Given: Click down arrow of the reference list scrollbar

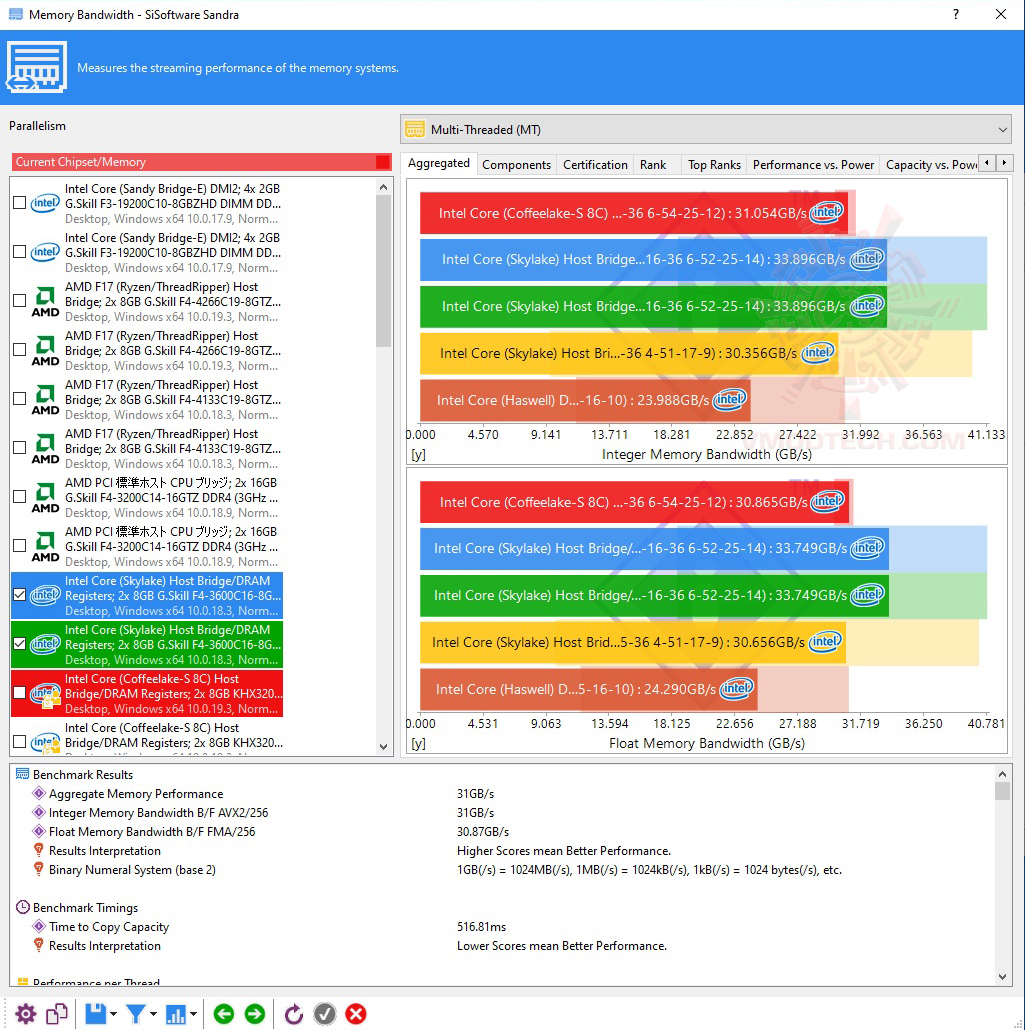Looking at the screenshot, I should click(x=384, y=747).
